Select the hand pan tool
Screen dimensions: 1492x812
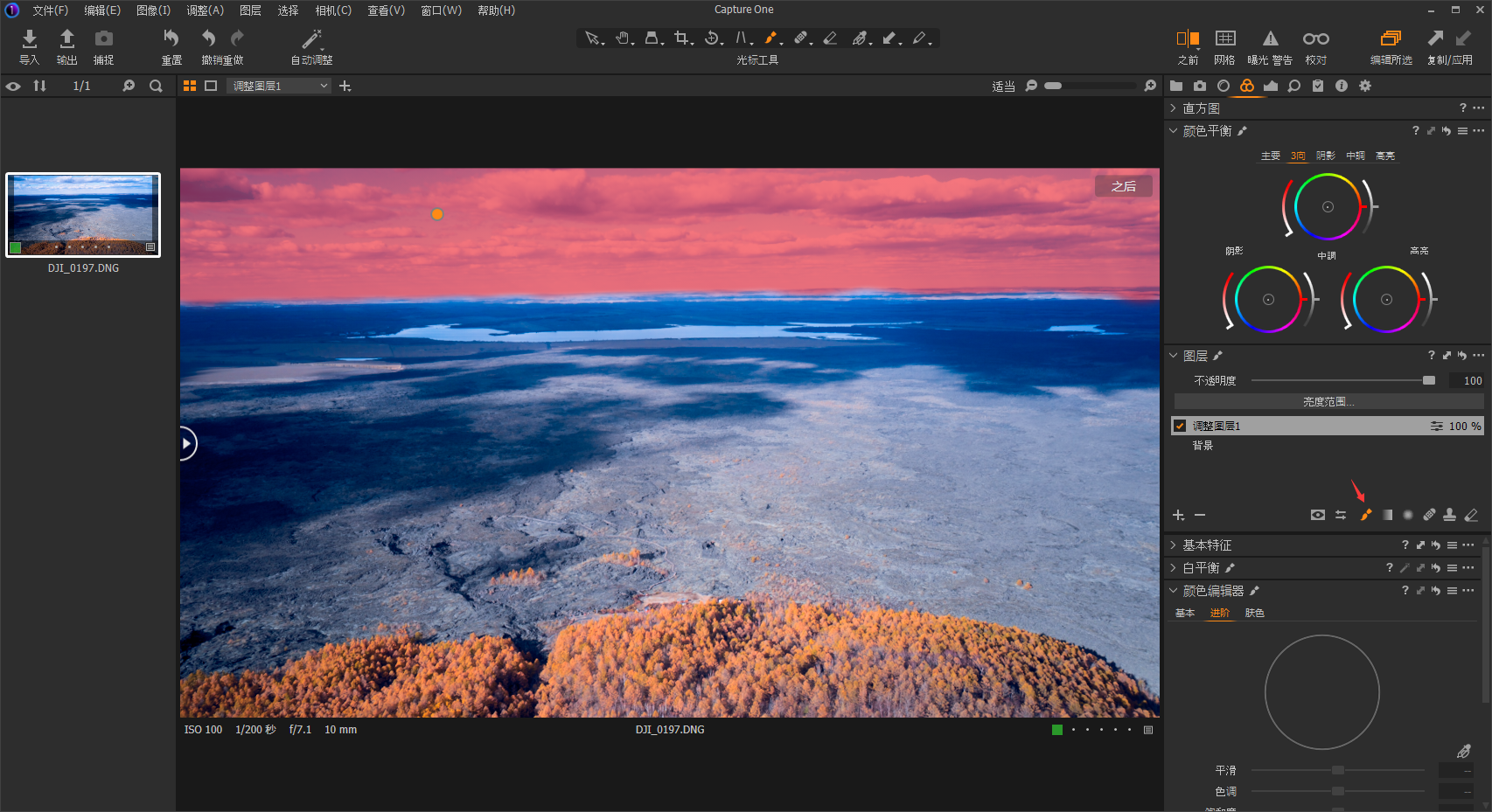(623, 38)
